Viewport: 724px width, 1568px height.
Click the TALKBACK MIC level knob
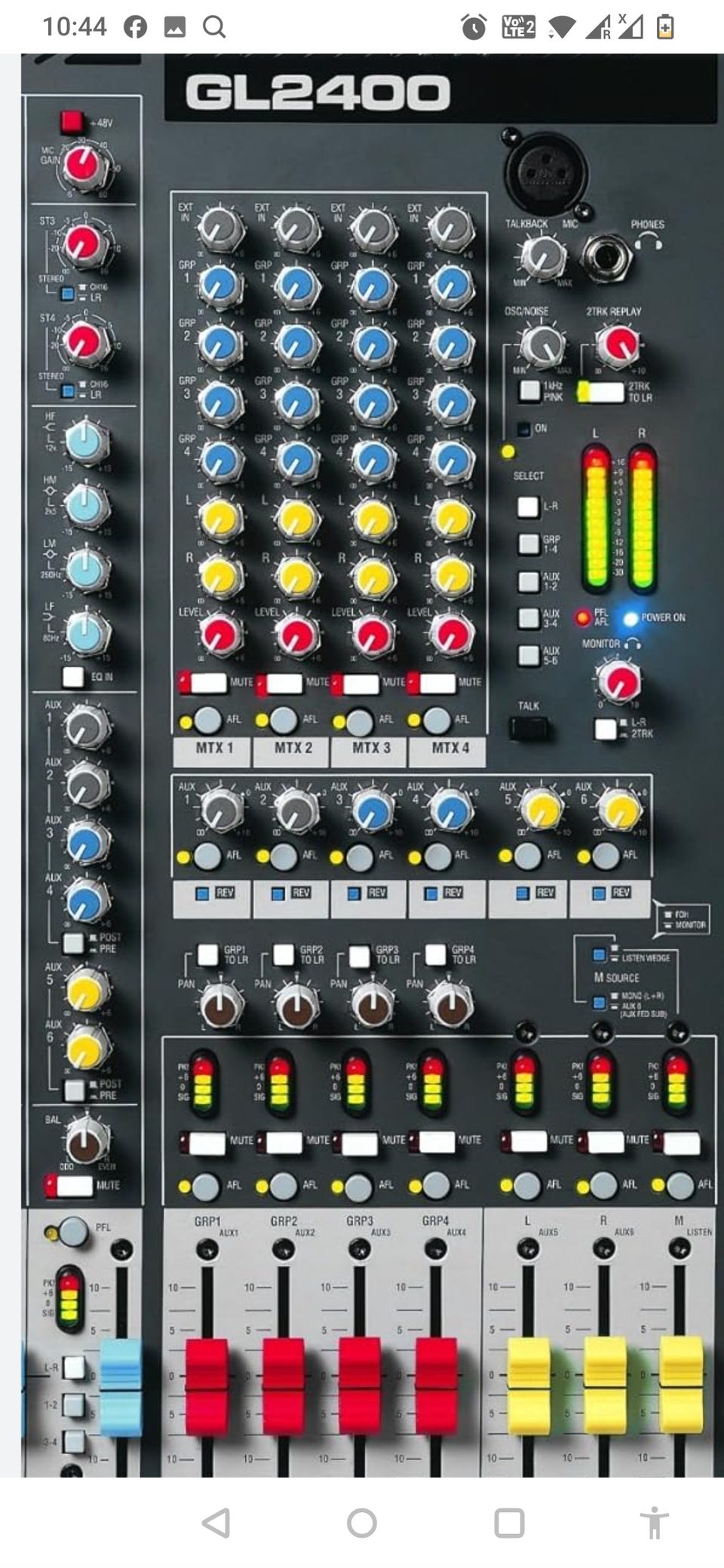click(544, 259)
